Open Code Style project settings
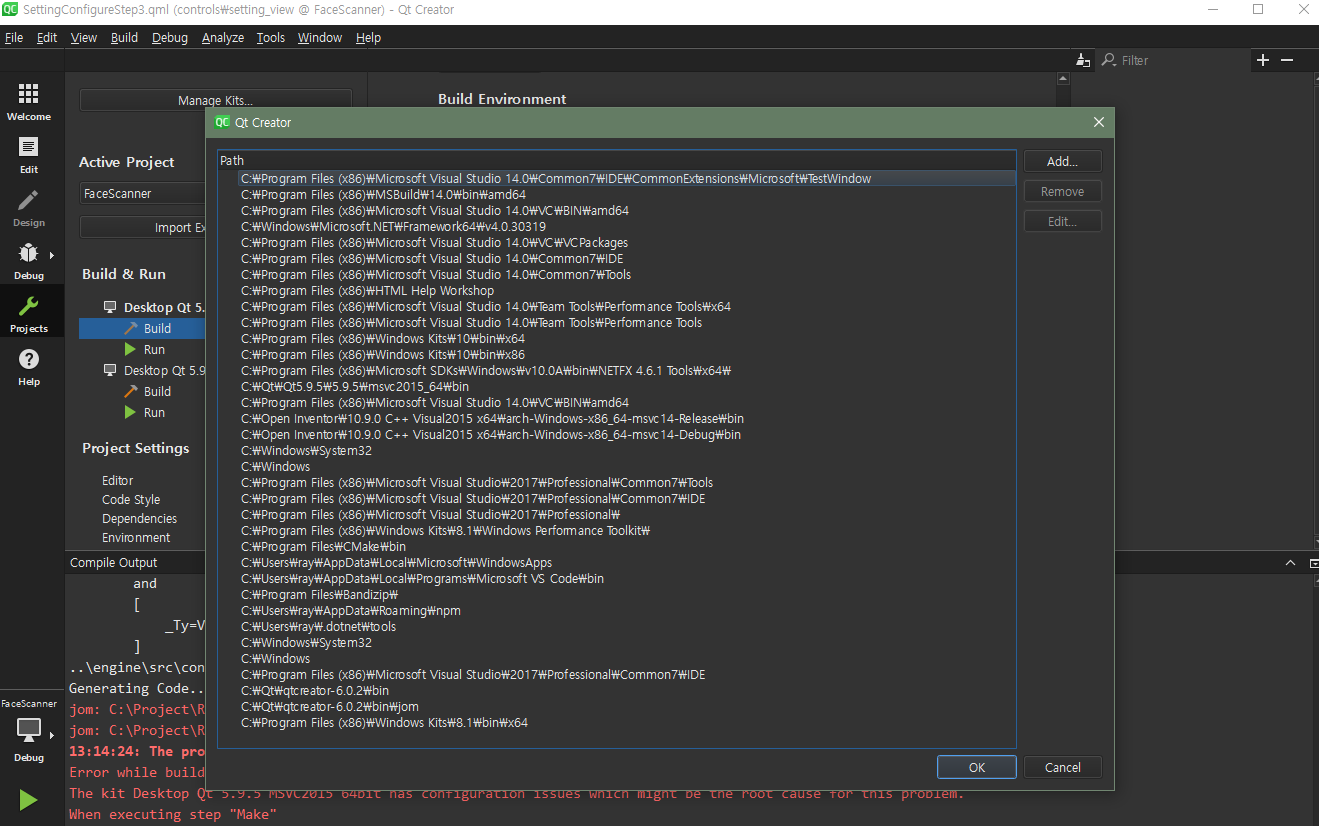Viewport: 1319px width, 826px height. tap(131, 499)
